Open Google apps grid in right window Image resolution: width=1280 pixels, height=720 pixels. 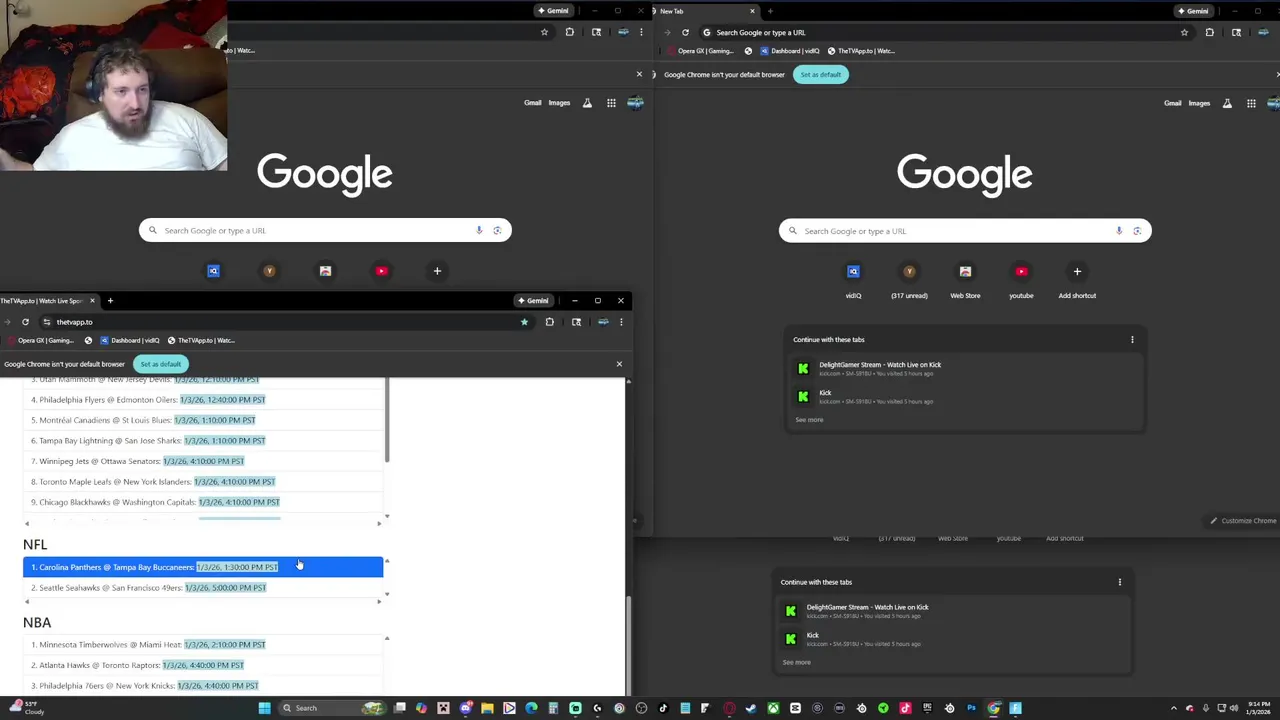(x=1251, y=103)
